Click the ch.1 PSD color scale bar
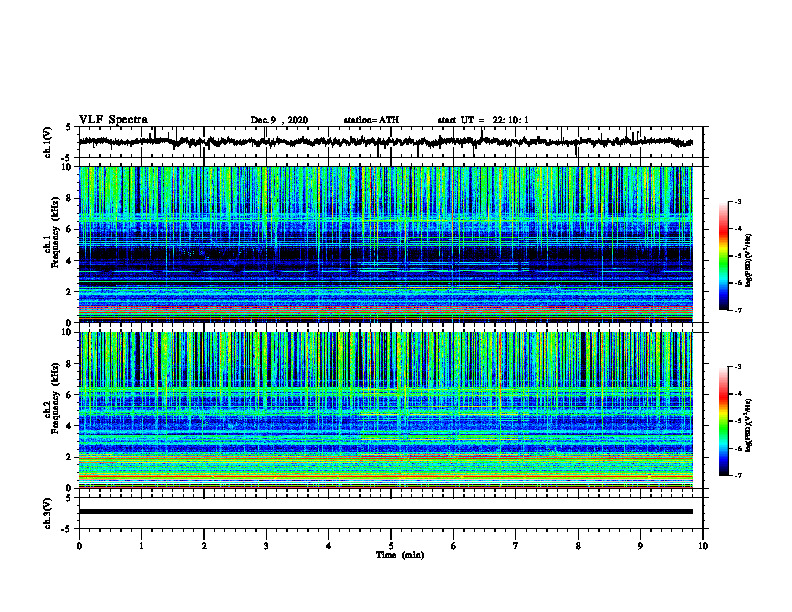 [x=724, y=256]
